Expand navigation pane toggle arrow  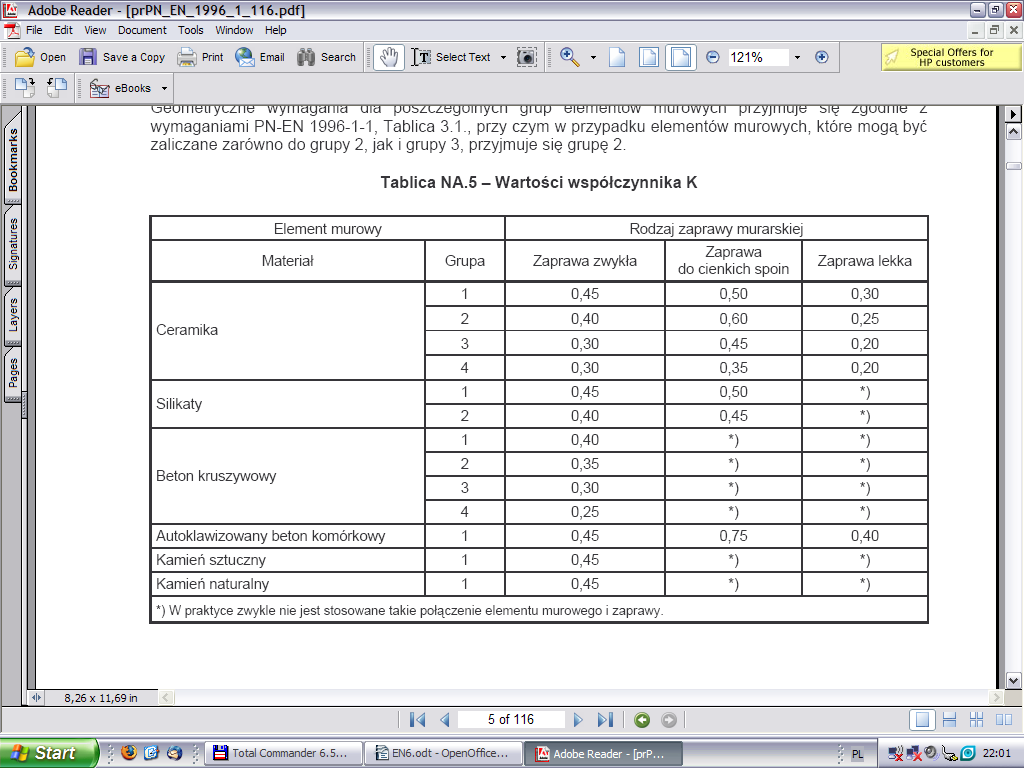37,697
